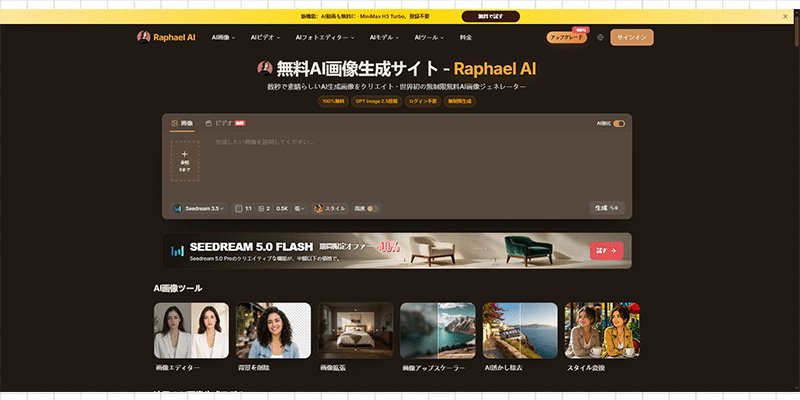Toggle the AI強化 switch
This screenshot has width=800, height=400.
click(619, 123)
